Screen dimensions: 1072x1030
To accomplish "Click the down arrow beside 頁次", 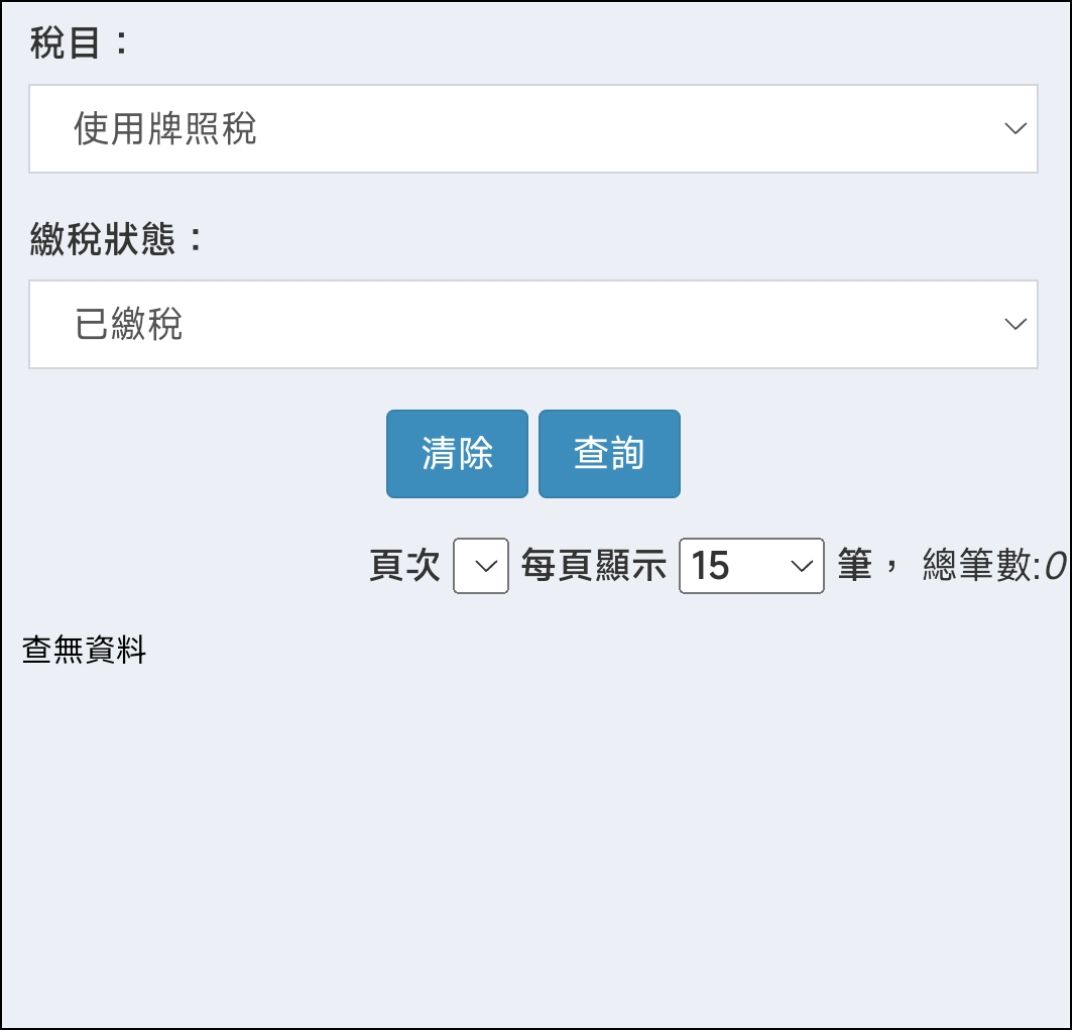I will [485, 566].
